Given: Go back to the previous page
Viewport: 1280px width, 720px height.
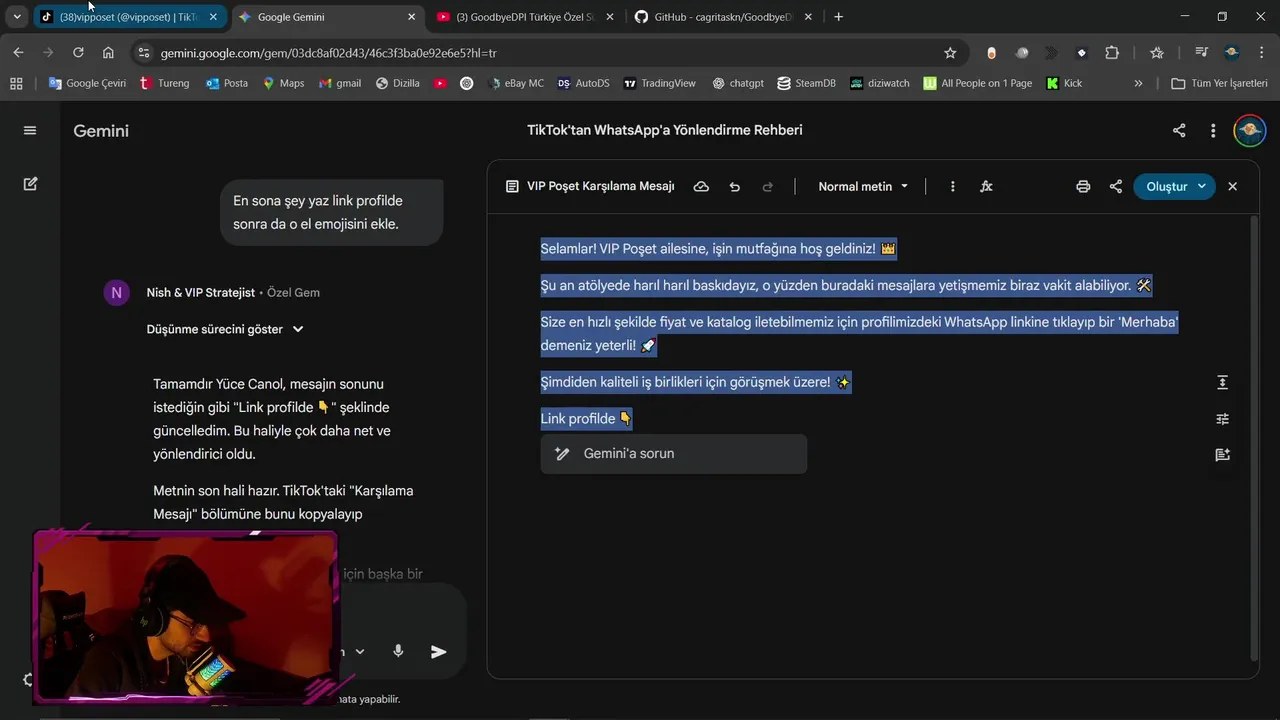Looking at the screenshot, I should [18, 53].
